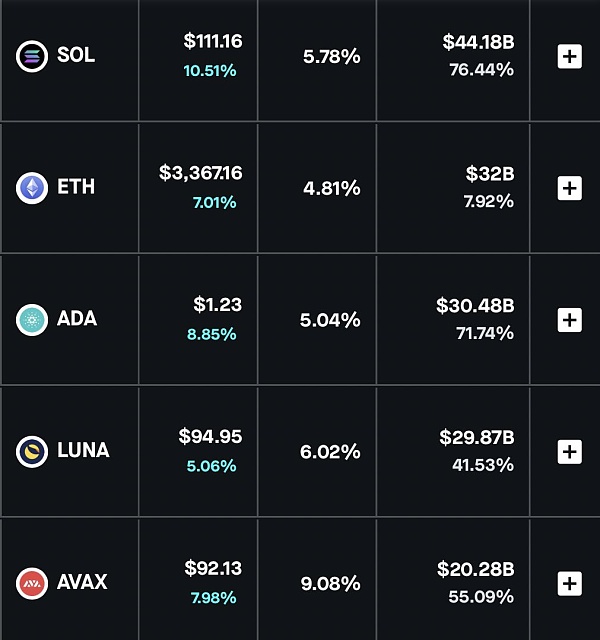Click the ADA $30.48B staked value

(475, 305)
